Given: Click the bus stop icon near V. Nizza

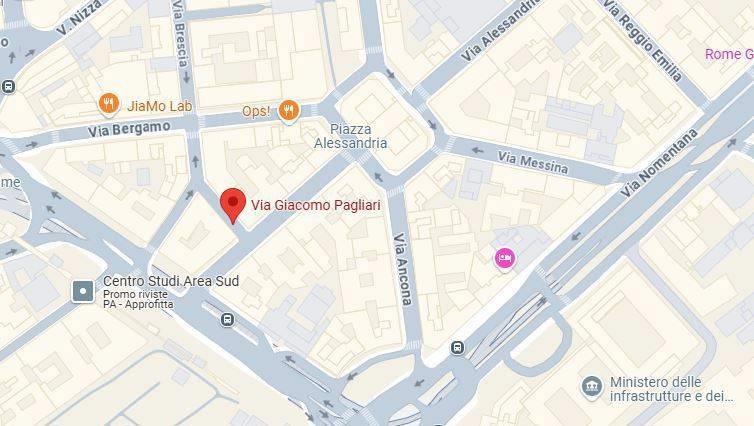Looking at the screenshot, I should (8, 87).
